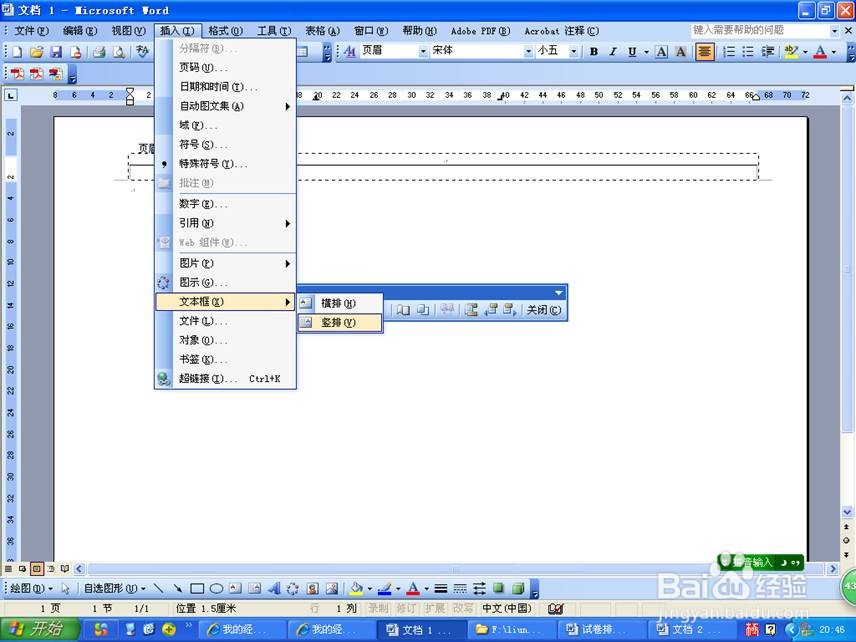
Task: Expand 图片 submenu
Action: click(225, 263)
